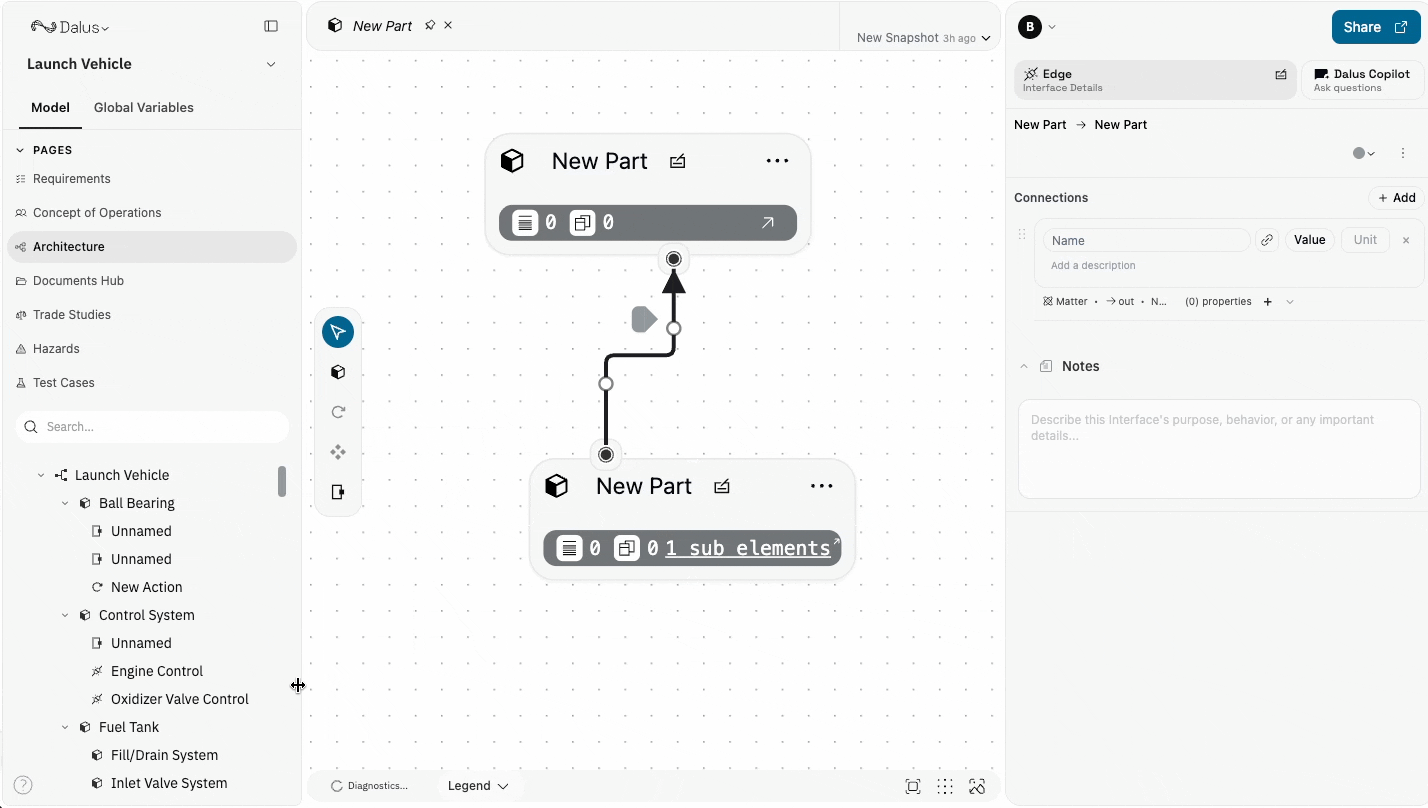Open the upper New Part's three-dot menu
The width and height of the screenshot is (1428, 808).
(777, 161)
